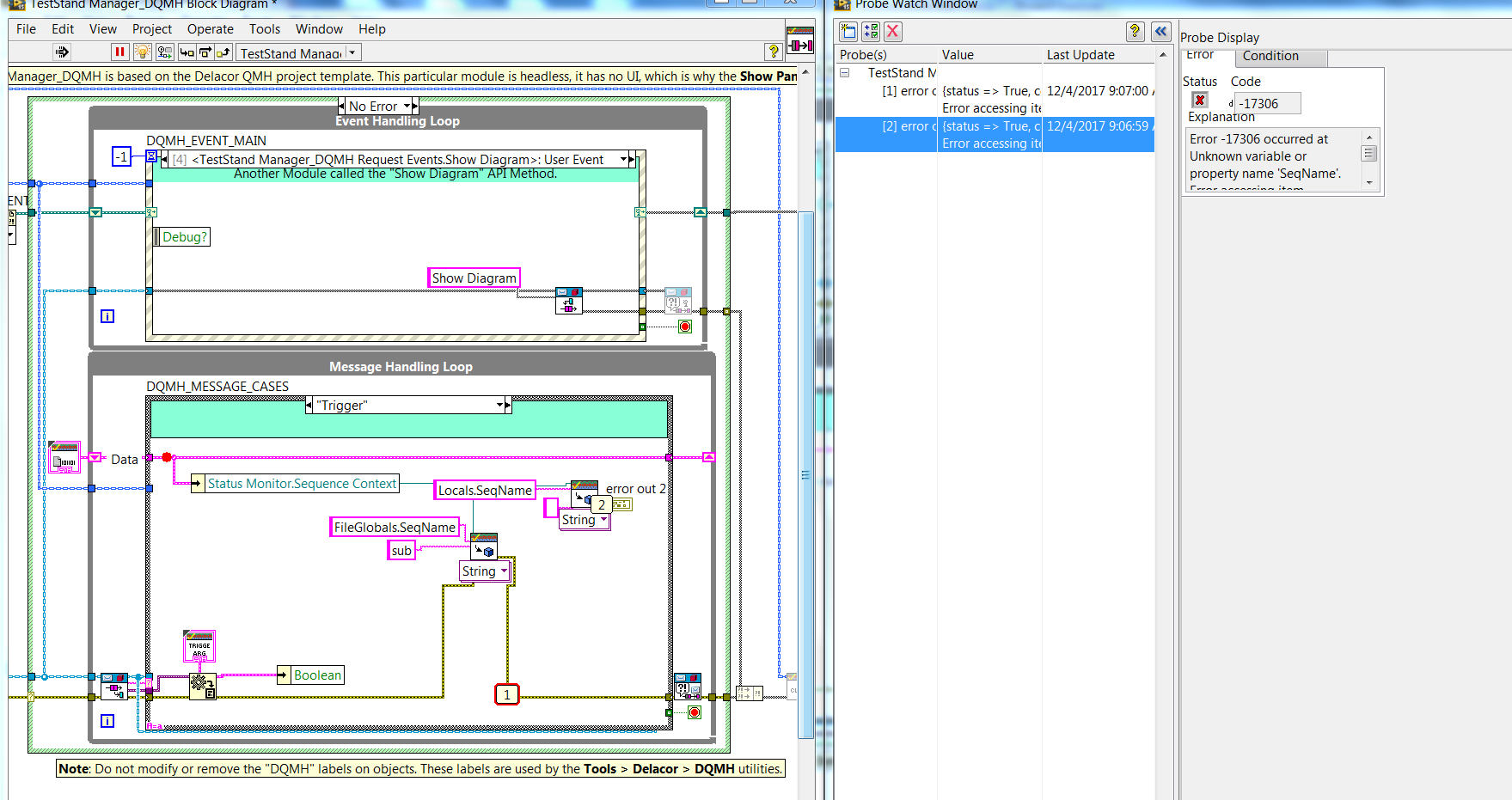Open the Window menu
The width and height of the screenshot is (1512, 800).
tap(319, 29)
